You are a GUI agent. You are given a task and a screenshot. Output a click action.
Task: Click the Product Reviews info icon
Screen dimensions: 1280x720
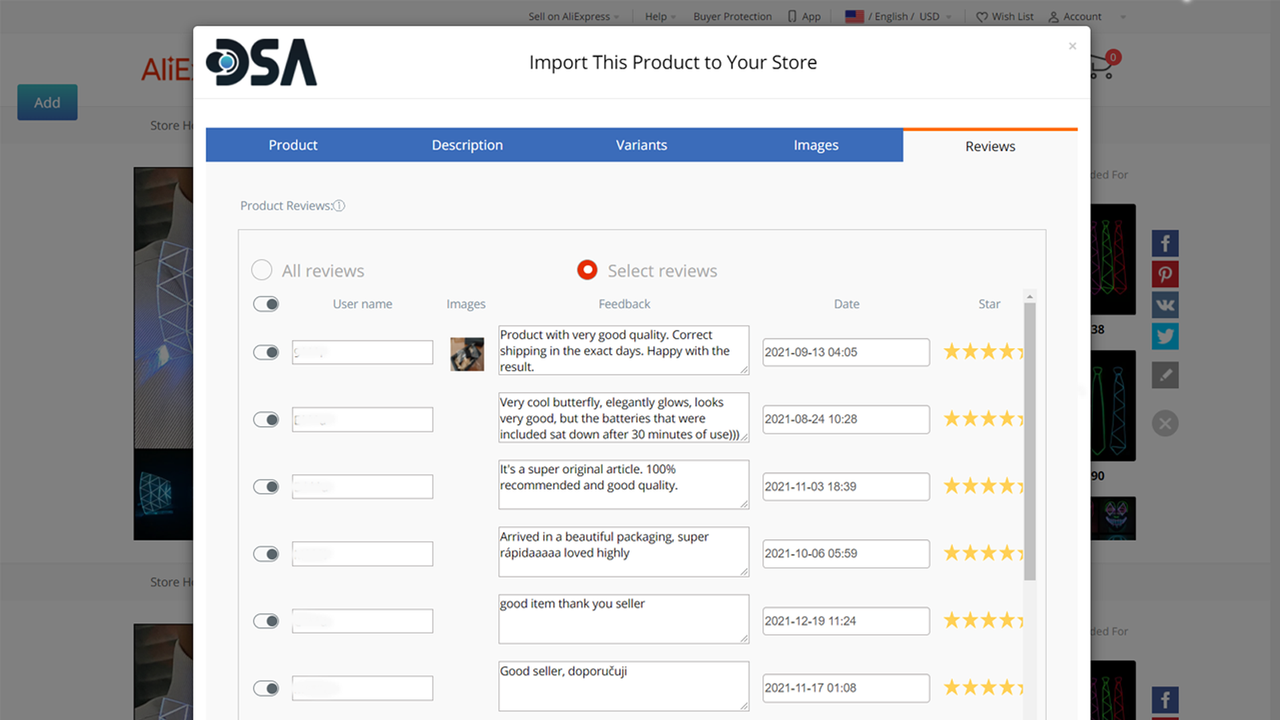[339, 205]
